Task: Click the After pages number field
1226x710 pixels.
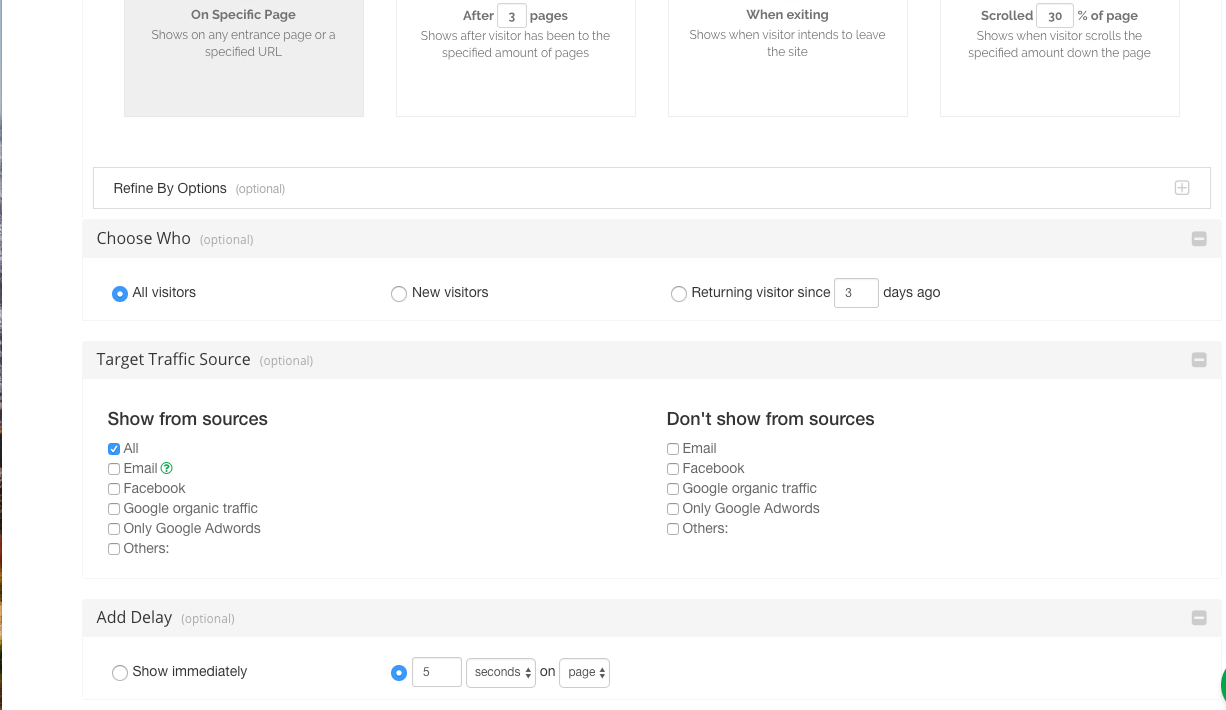Action: point(511,16)
